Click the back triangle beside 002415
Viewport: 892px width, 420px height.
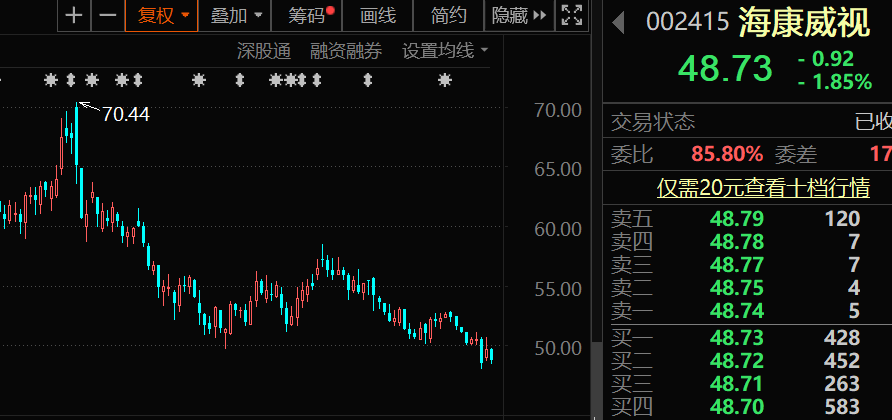tap(618, 23)
